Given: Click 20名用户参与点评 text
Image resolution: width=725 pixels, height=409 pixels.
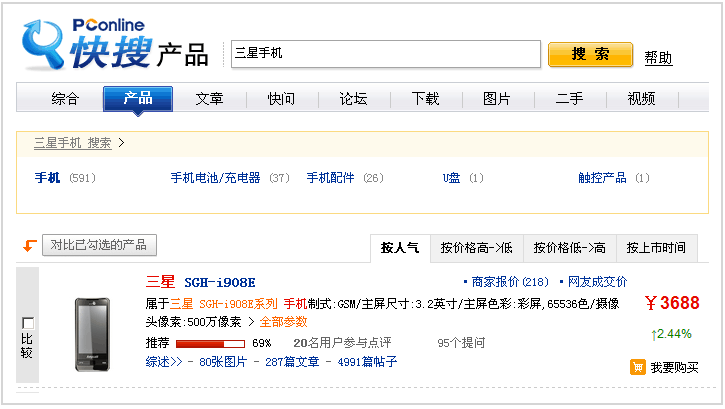Looking at the screenshot, I should pos(342,342).
